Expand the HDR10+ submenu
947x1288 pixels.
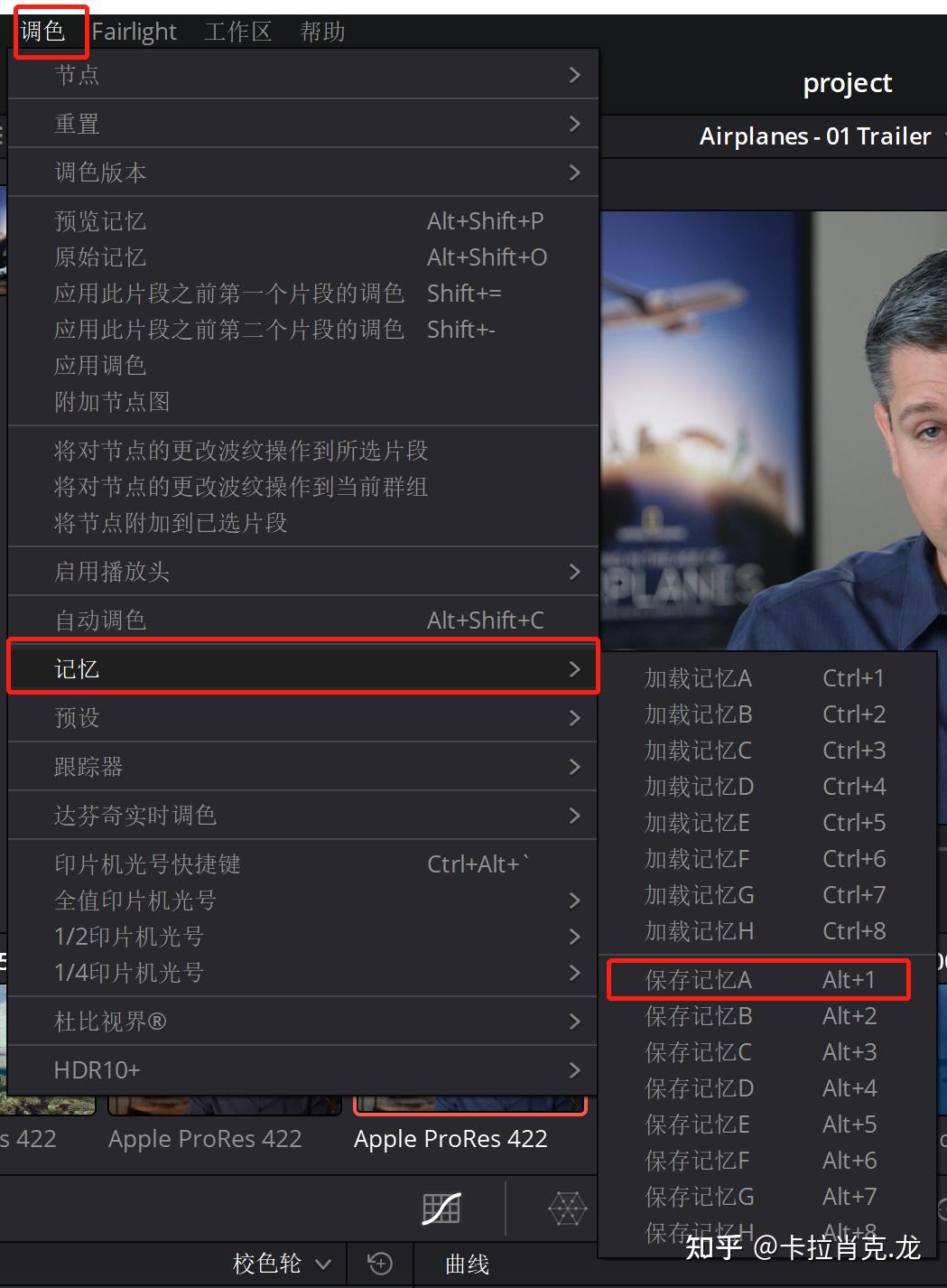[x=574, y=1069]
